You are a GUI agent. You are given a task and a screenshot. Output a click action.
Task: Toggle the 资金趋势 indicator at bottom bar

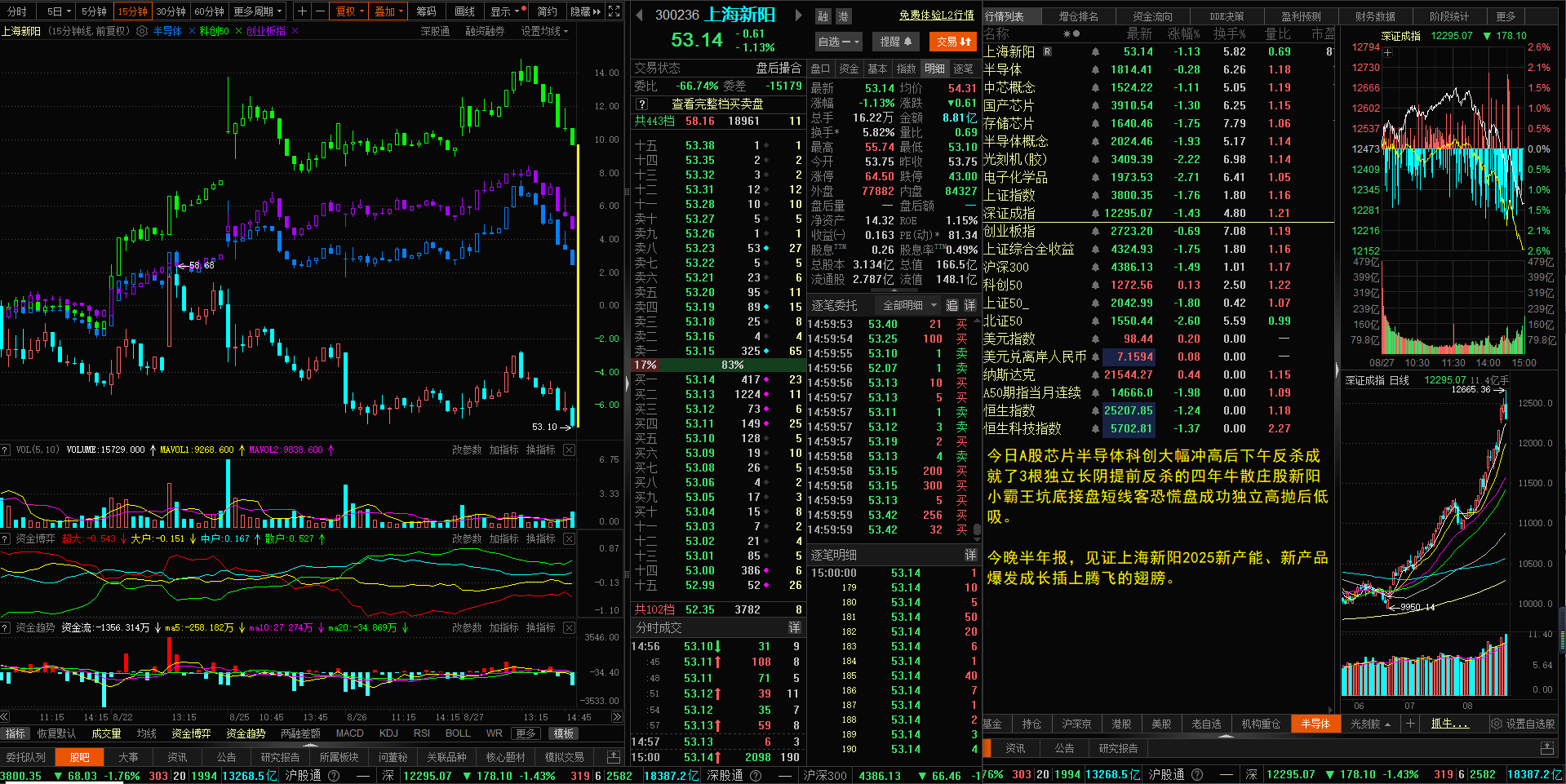pos(246,733)
